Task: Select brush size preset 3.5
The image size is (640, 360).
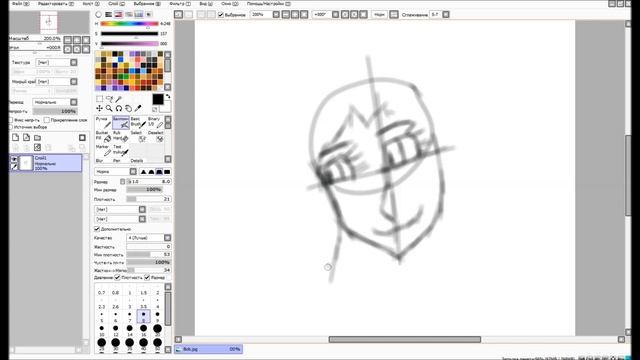Action: pyautogui.click(x=143, y=302)
